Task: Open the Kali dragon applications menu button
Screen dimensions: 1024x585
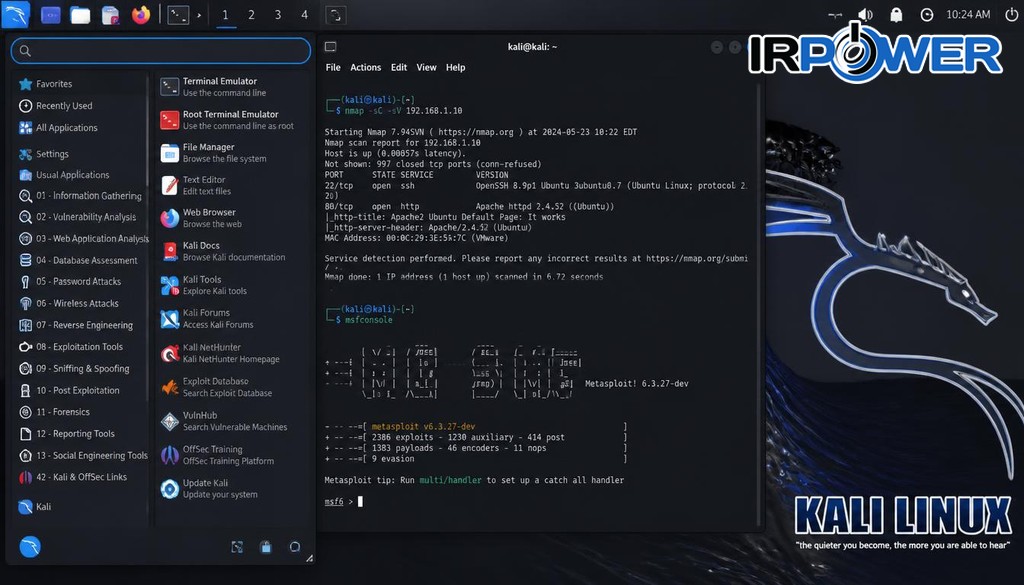Action: (x=15, y=14)
